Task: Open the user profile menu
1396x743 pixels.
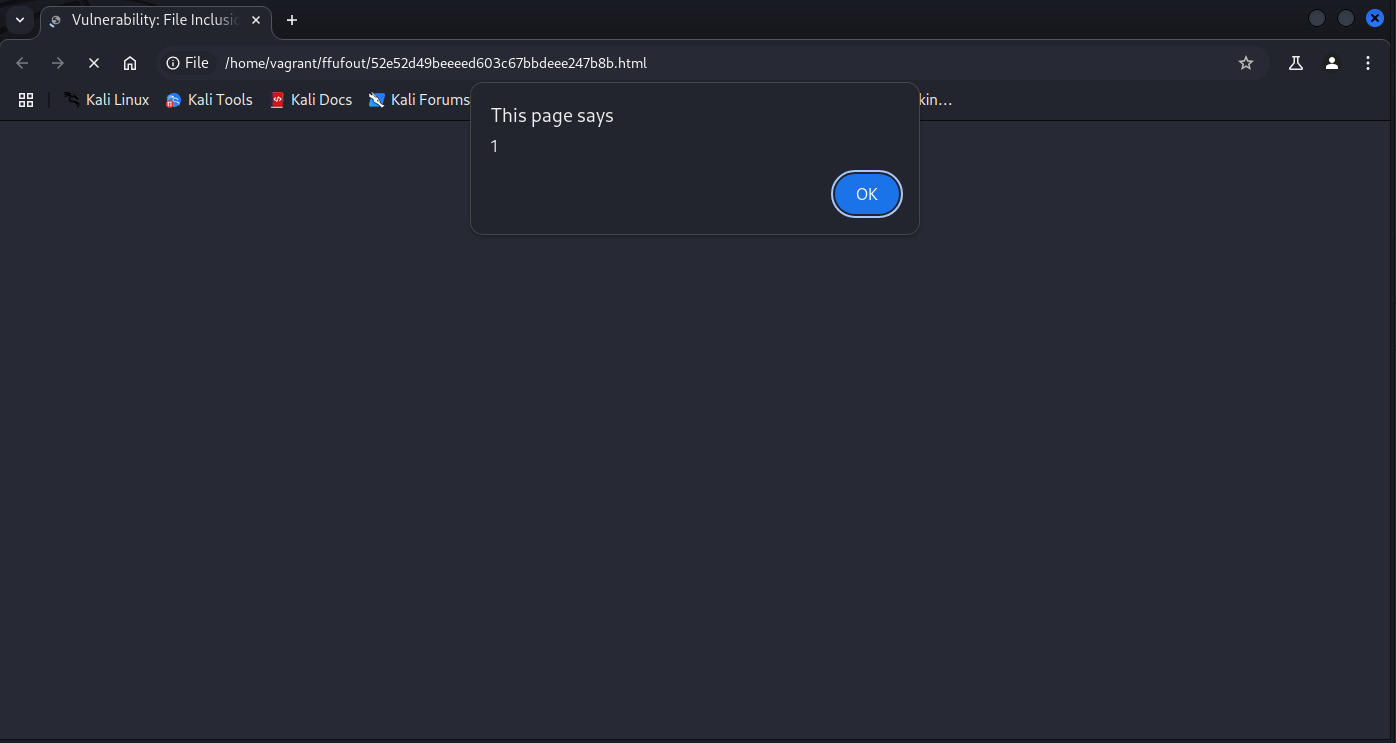Action: tap(1331, 63)
